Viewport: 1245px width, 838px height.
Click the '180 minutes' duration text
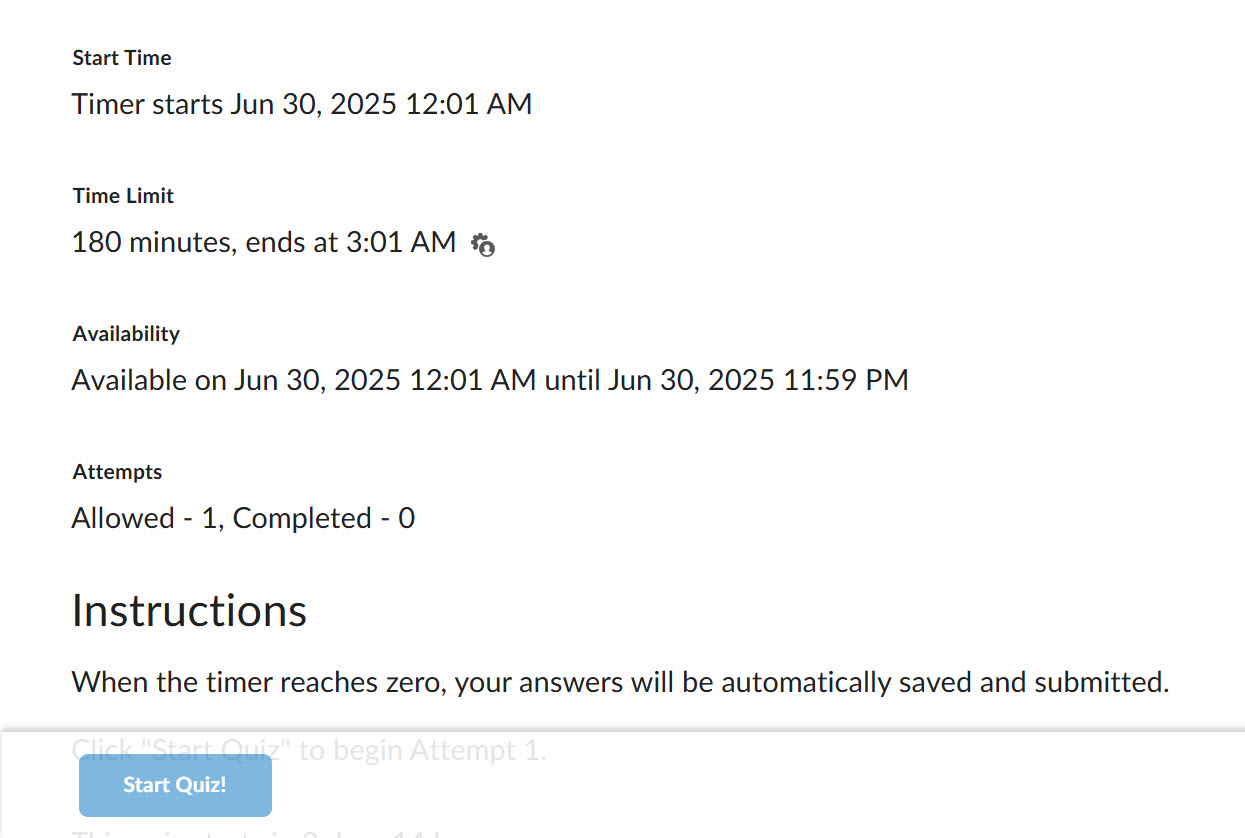point(150,242)
